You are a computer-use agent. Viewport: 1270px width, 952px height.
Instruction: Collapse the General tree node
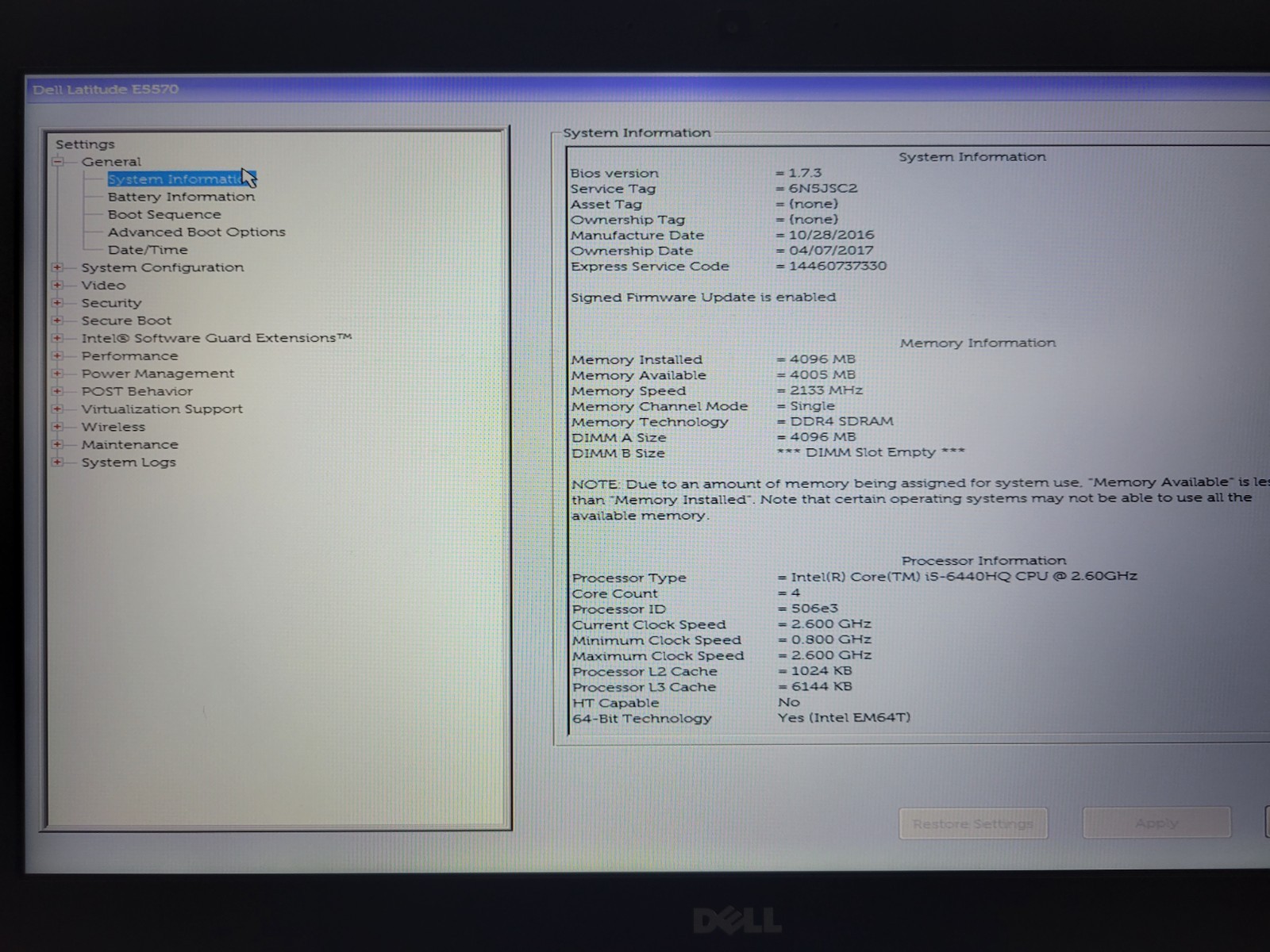pyautogui.click(x=58, y=162)
